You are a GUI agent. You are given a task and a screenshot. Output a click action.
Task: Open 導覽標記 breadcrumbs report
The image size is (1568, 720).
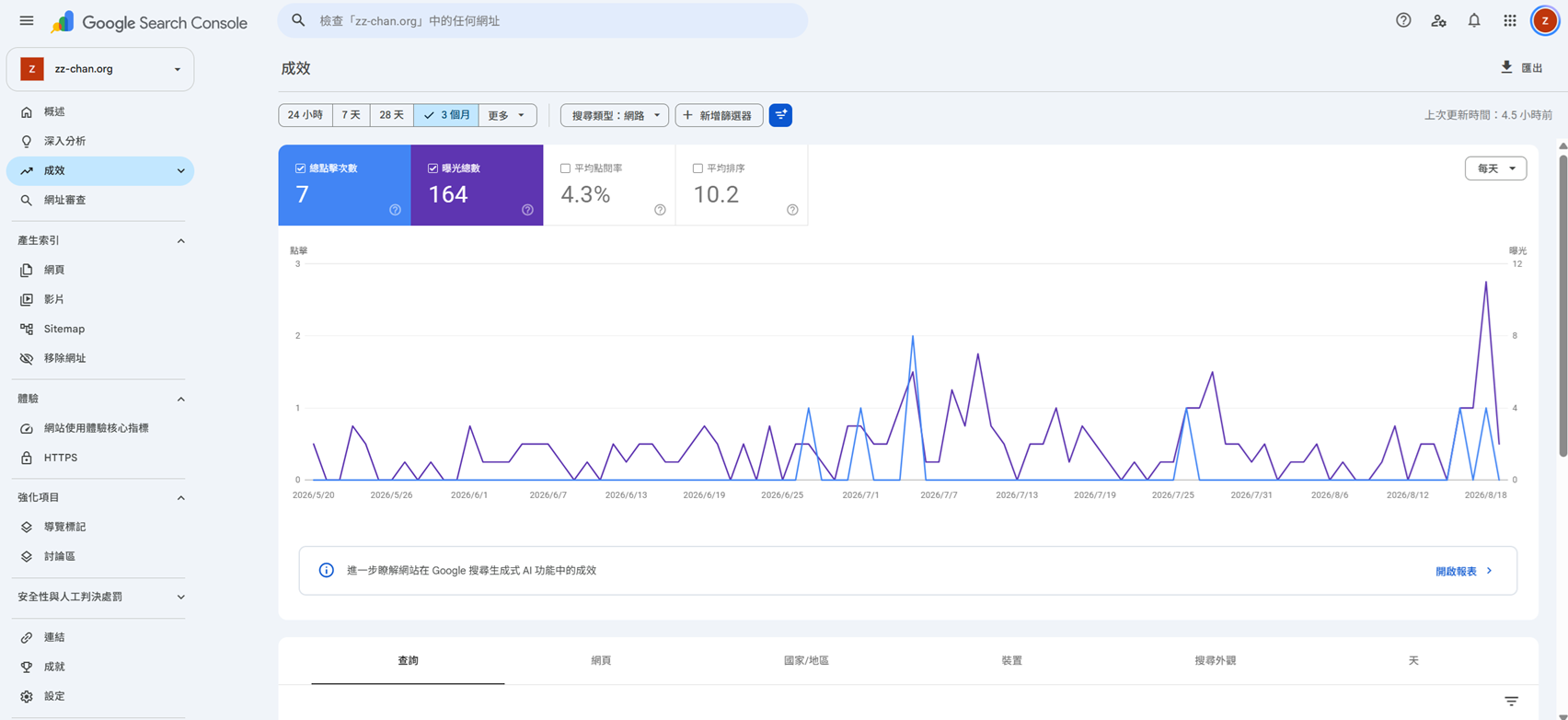(100, 527)
